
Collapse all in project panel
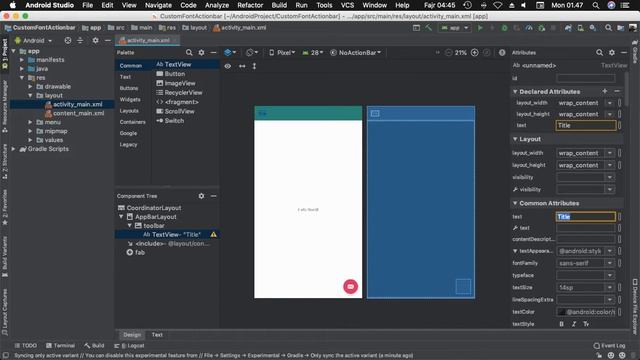click(x=80, y=40)
